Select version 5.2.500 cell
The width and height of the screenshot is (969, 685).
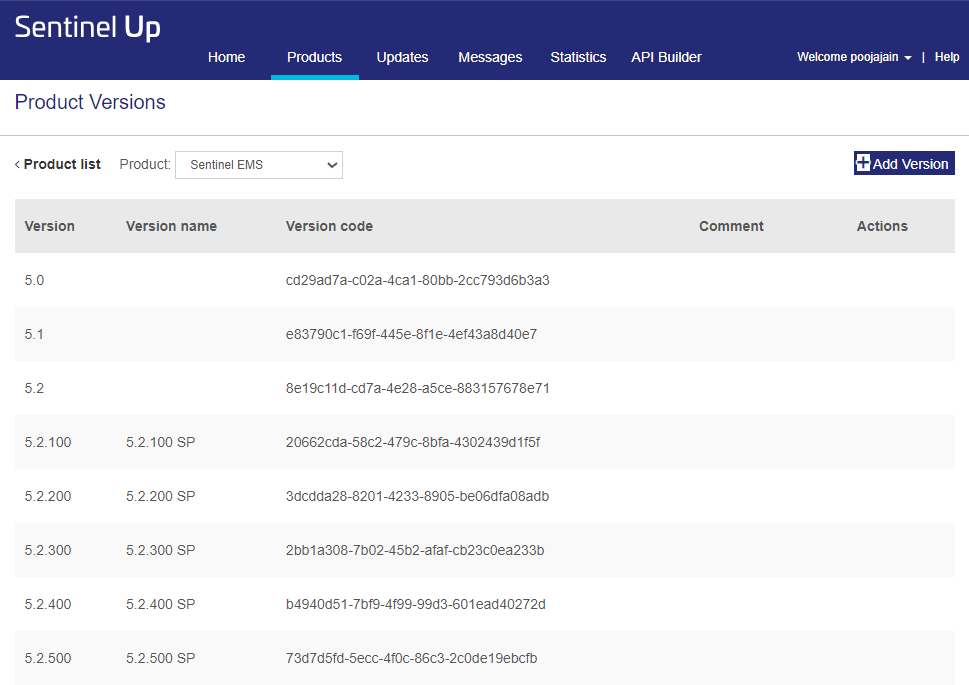(48, 658)
